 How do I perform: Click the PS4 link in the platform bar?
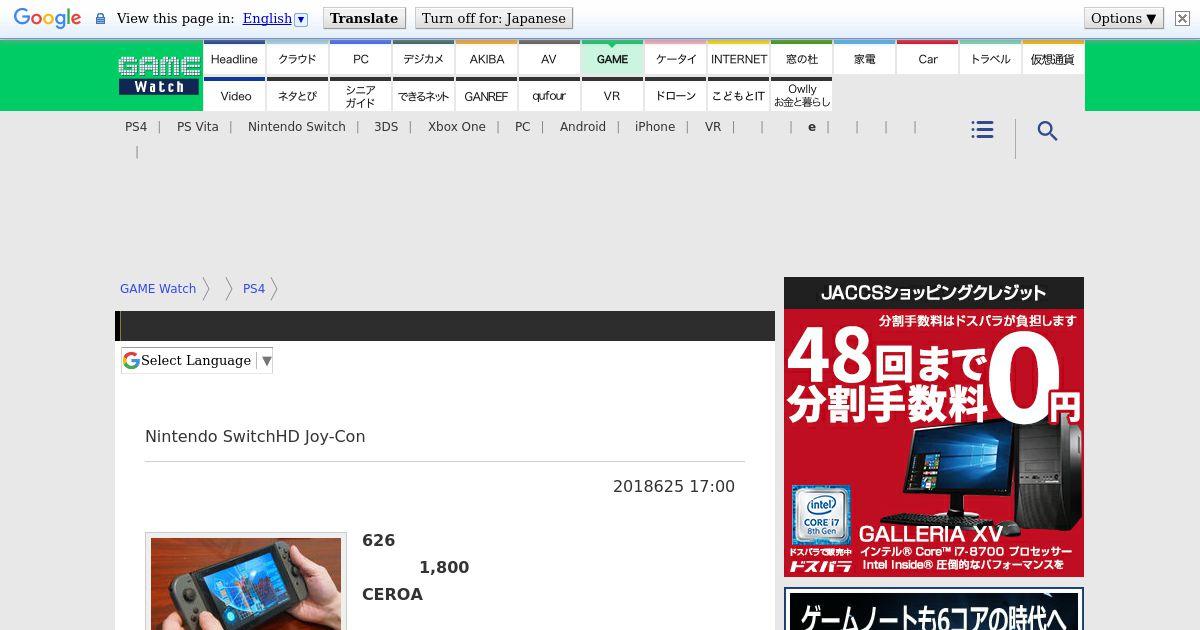(x=136, y=127)
